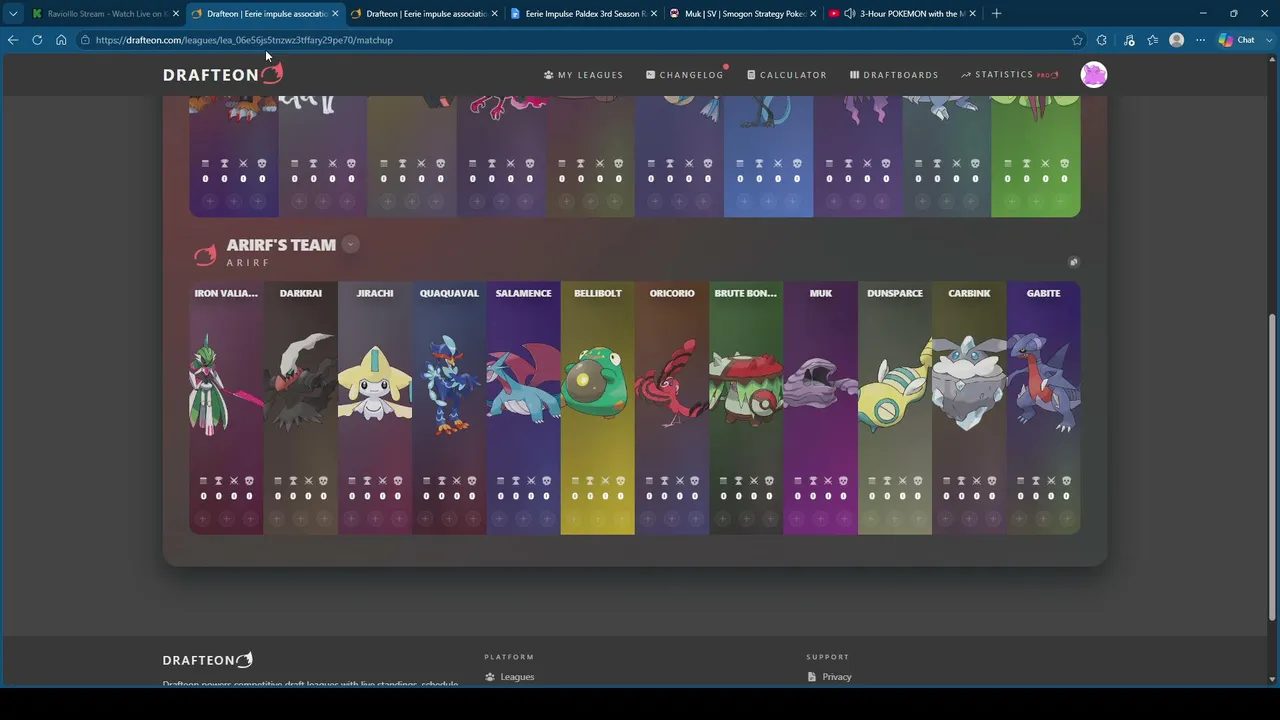The width and height of the screenshot is (1280, 720).
Task: Click the skull icon on the Gabite card
Action: [1066, 481]
